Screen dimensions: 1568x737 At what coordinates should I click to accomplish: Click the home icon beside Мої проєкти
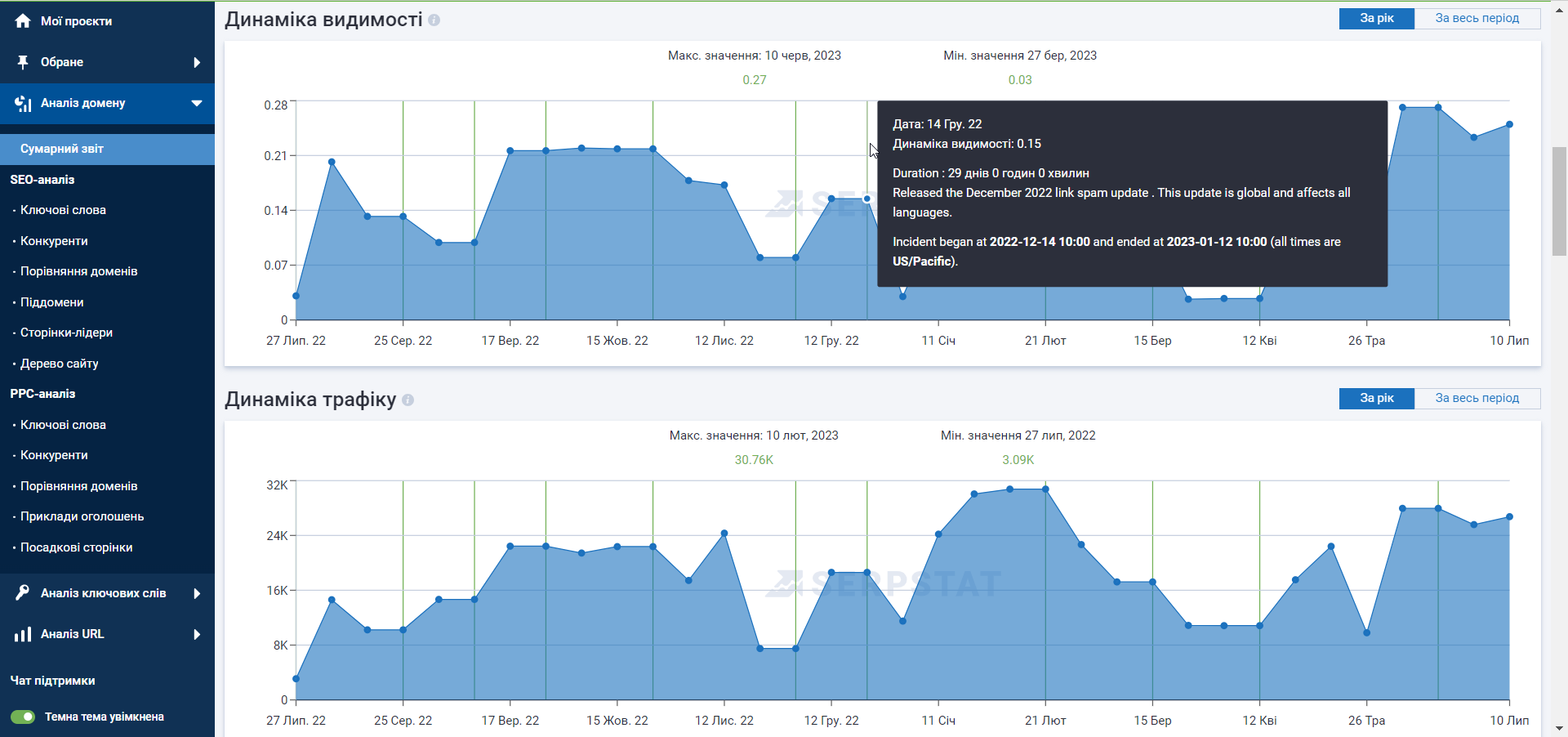tap(23, 21)
